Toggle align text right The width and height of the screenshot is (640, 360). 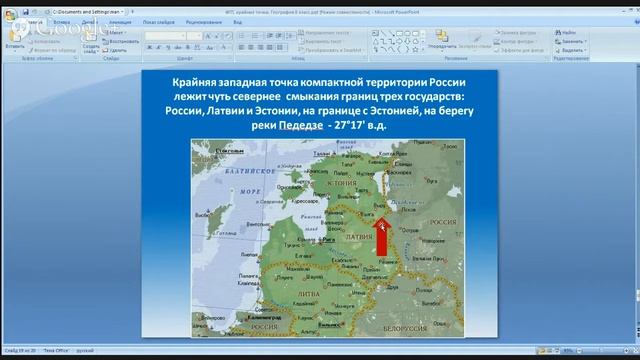pyautogui.click(x=260, y=48)
